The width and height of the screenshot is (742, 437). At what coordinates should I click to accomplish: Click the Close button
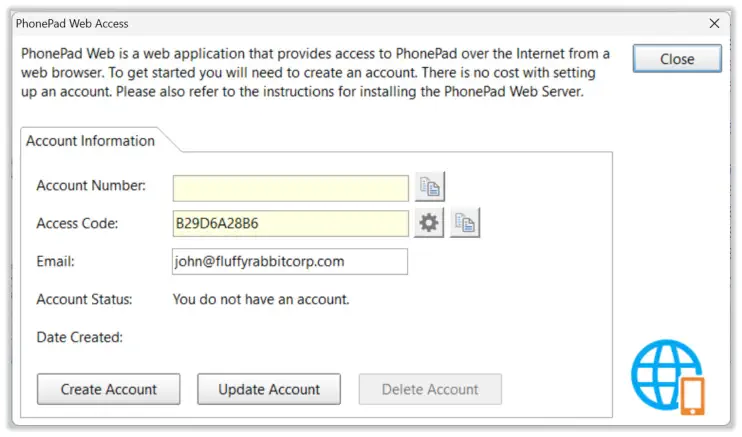(x=677, y=59)
